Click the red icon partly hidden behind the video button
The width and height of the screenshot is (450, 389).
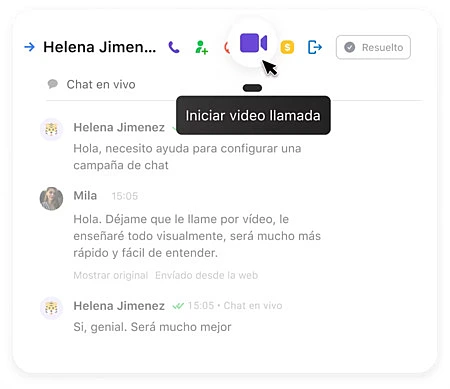pyautogui.click(x=227, y=48)
